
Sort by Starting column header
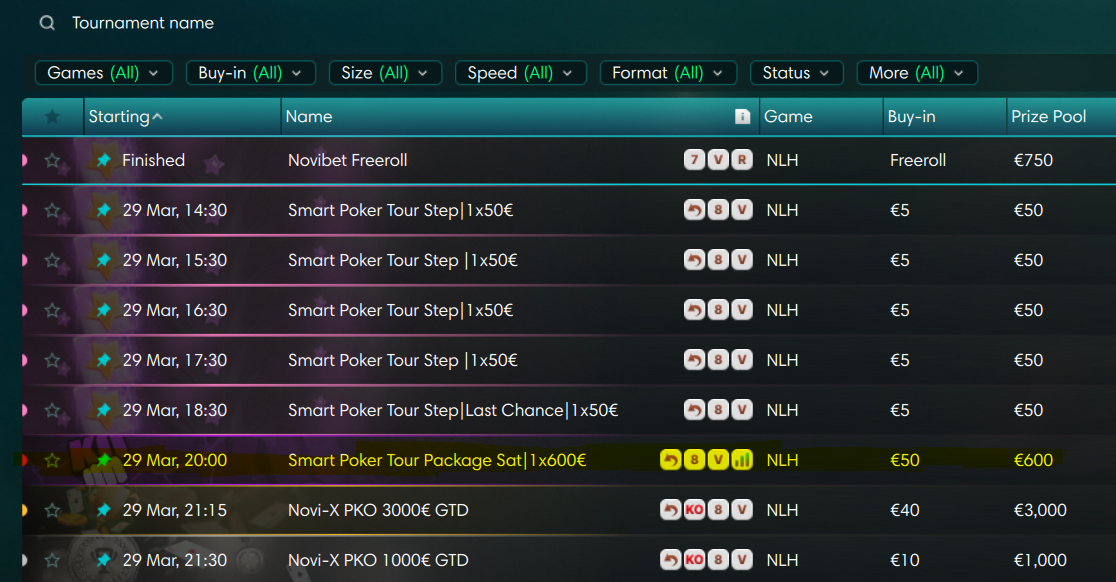click(125, 117)
